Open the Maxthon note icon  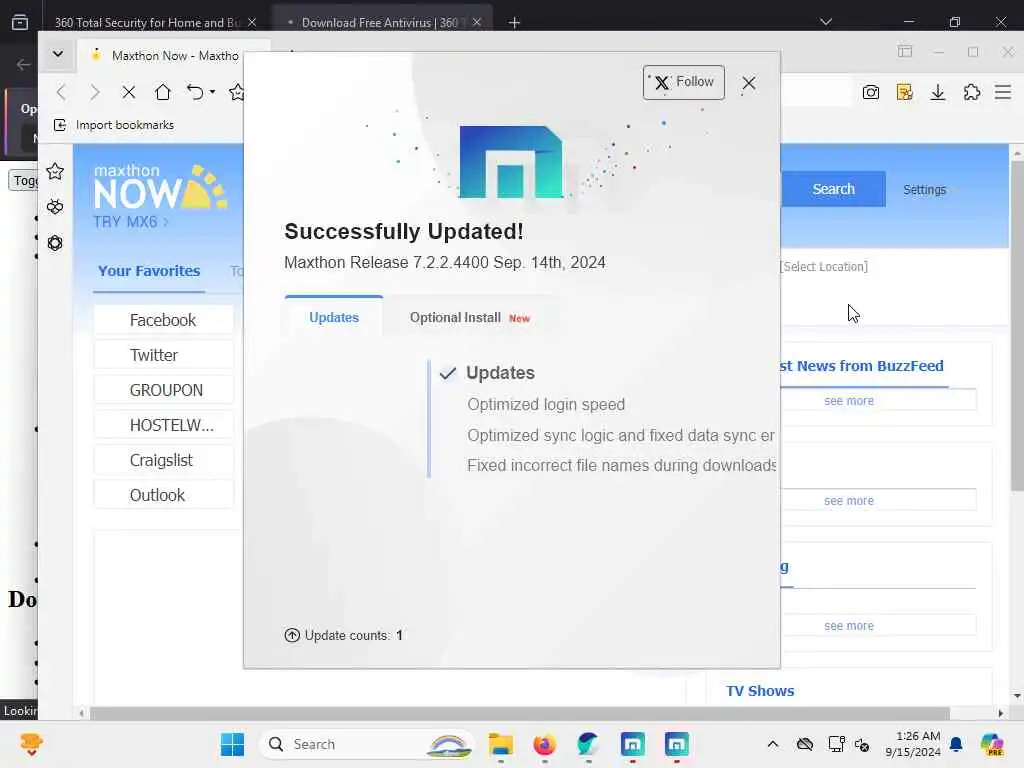point(904,92)
